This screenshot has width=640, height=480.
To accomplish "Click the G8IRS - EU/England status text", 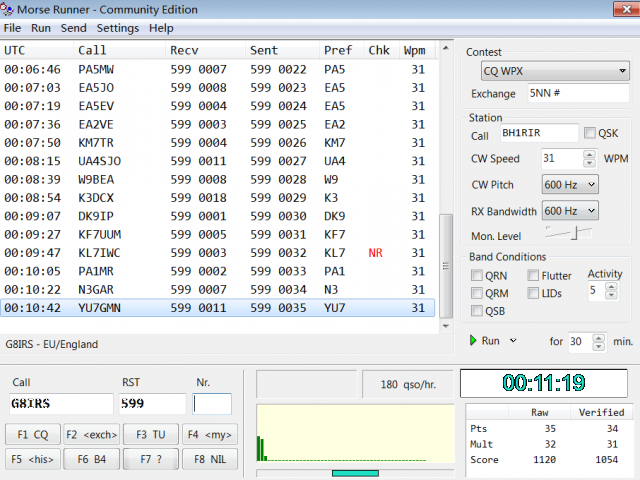I will click(x=52, y=344).
